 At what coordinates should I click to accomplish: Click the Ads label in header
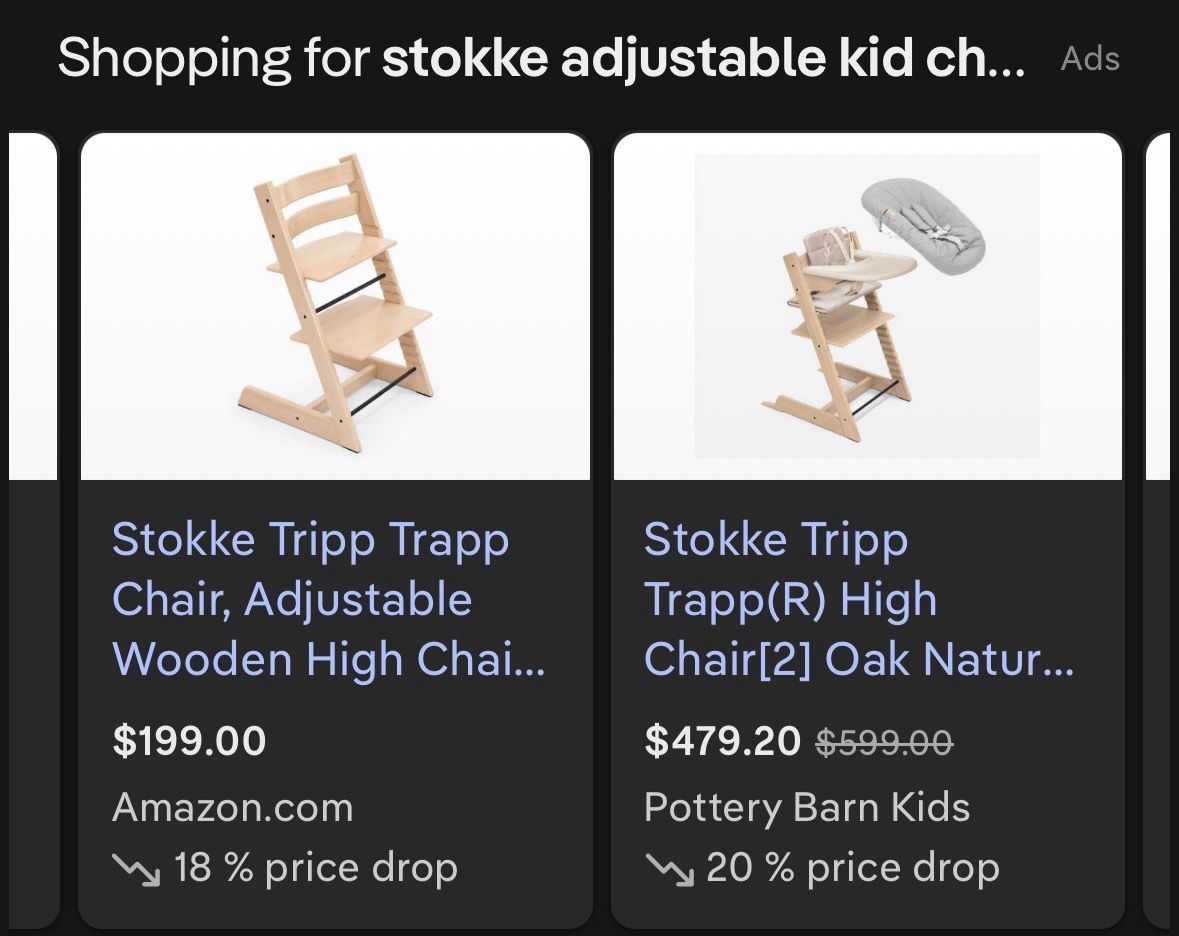point(1090,59)
